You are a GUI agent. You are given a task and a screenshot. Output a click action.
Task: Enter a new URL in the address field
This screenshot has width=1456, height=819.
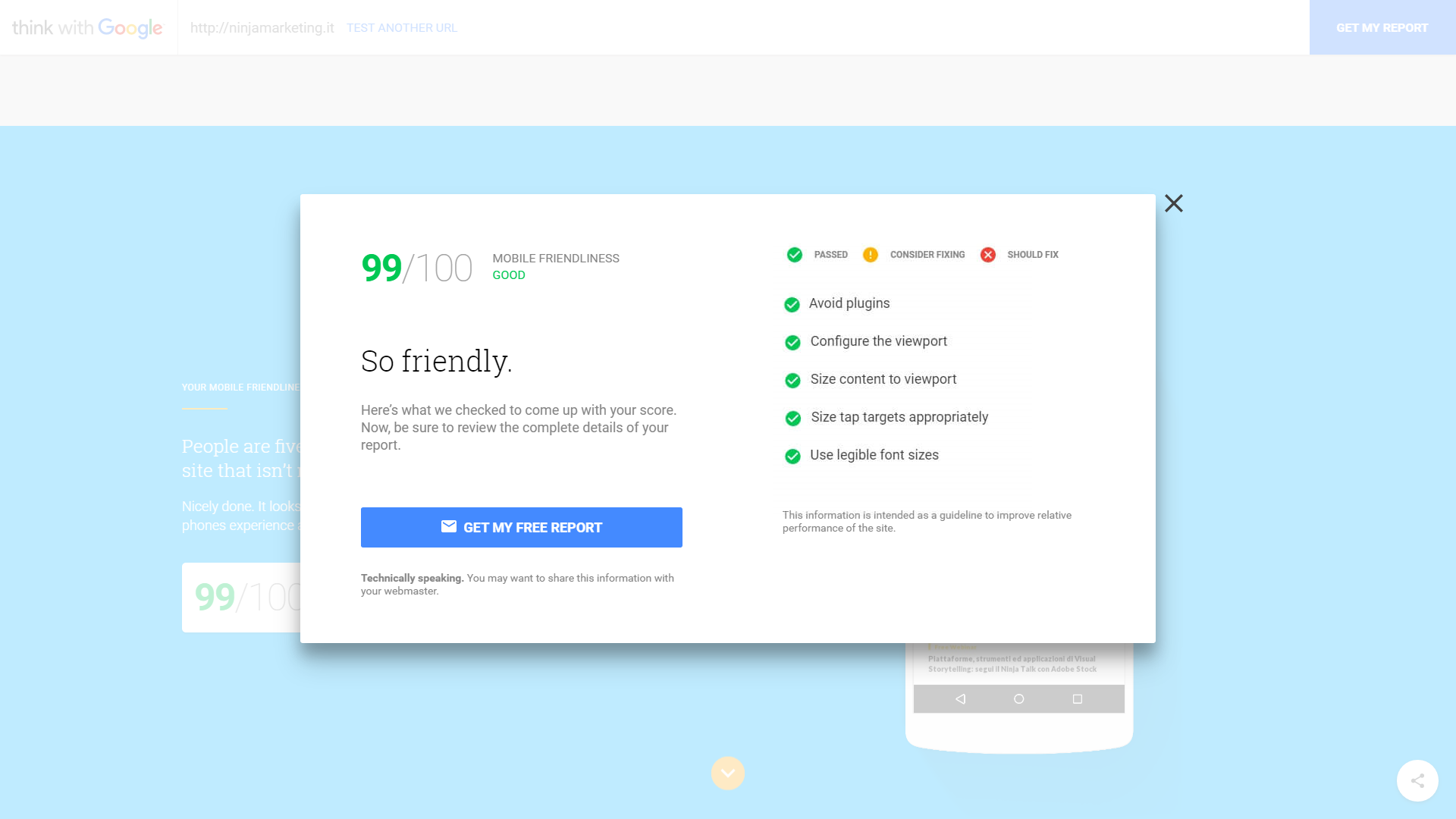[262, 27]
